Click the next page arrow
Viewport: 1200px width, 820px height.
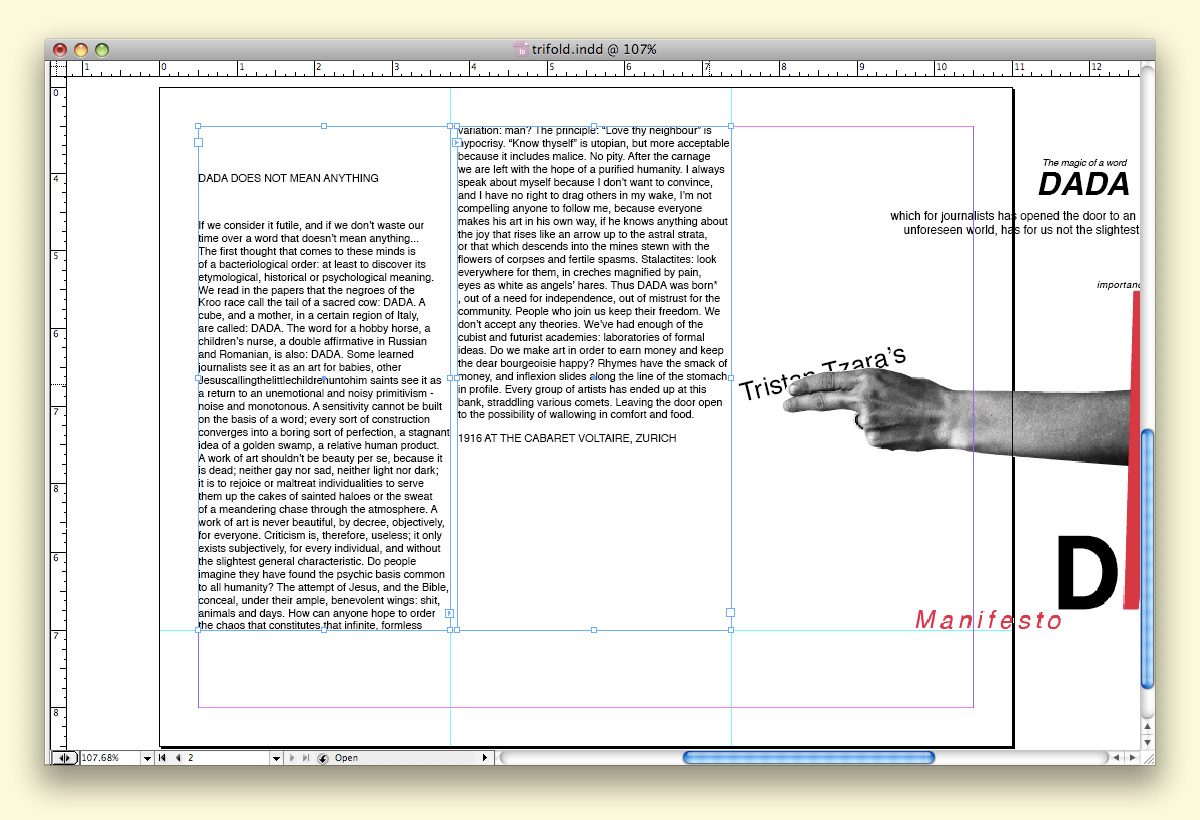pyautogui.click(x=292, y=758)
